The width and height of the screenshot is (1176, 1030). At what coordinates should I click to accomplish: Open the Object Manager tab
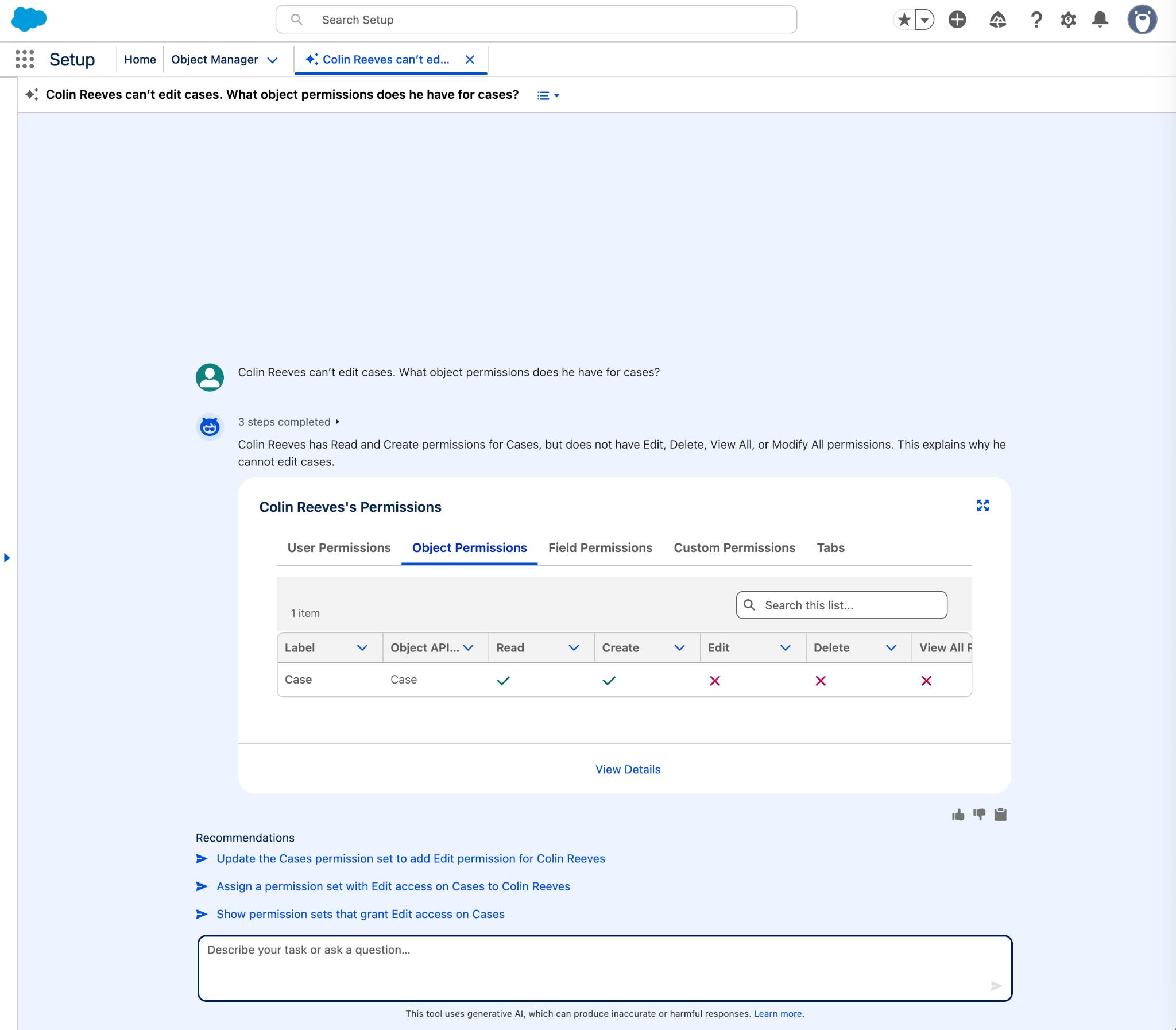tap(215, 59)
